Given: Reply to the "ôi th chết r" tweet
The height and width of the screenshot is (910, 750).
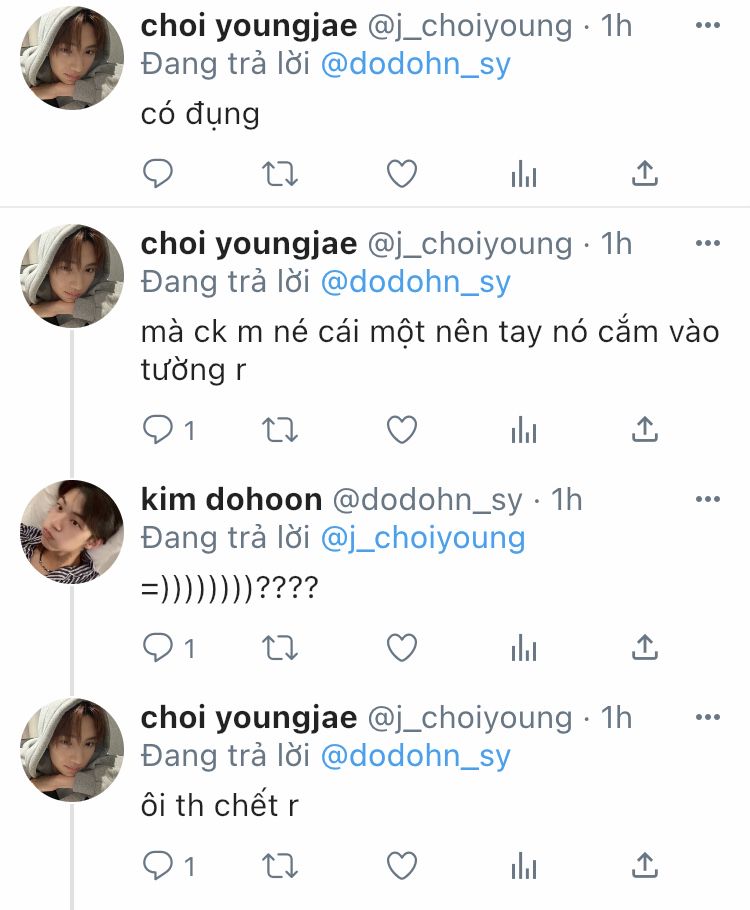Looking at the screenshot, I should (159, 865).
